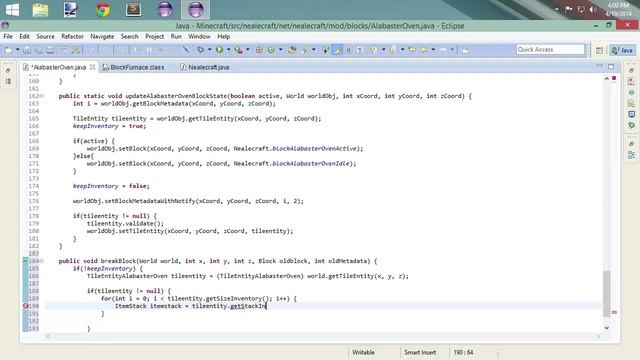Open the New file dropdown arrow
This screenshot has height=360, width=640.
point(17,50)
